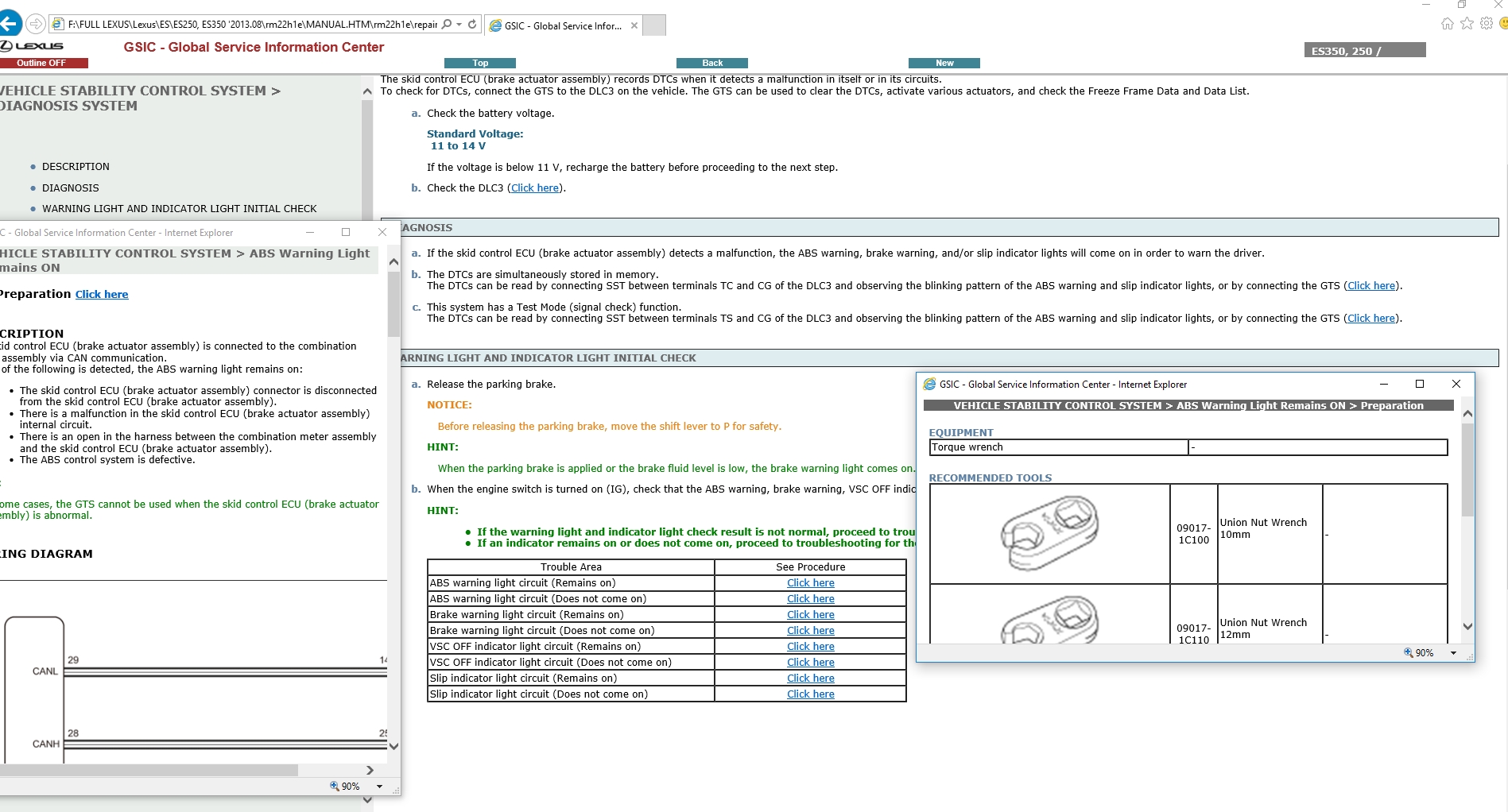Open a new blank browser tab
The width and height of the screenshot is (1508, 812).
(654, 25)
